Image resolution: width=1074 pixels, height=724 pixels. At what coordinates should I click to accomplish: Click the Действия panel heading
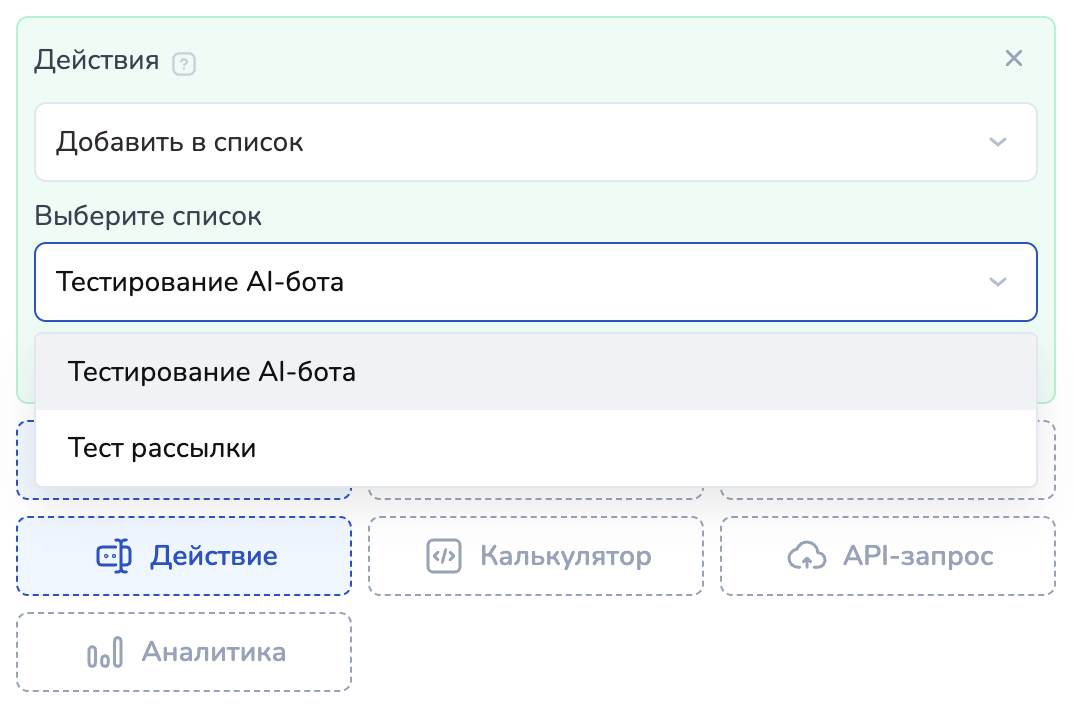[97, 60]
